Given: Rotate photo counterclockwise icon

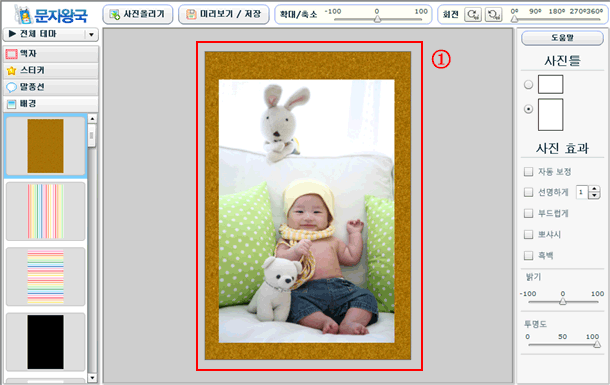Looking at the screenshot, I should [493, 15].
